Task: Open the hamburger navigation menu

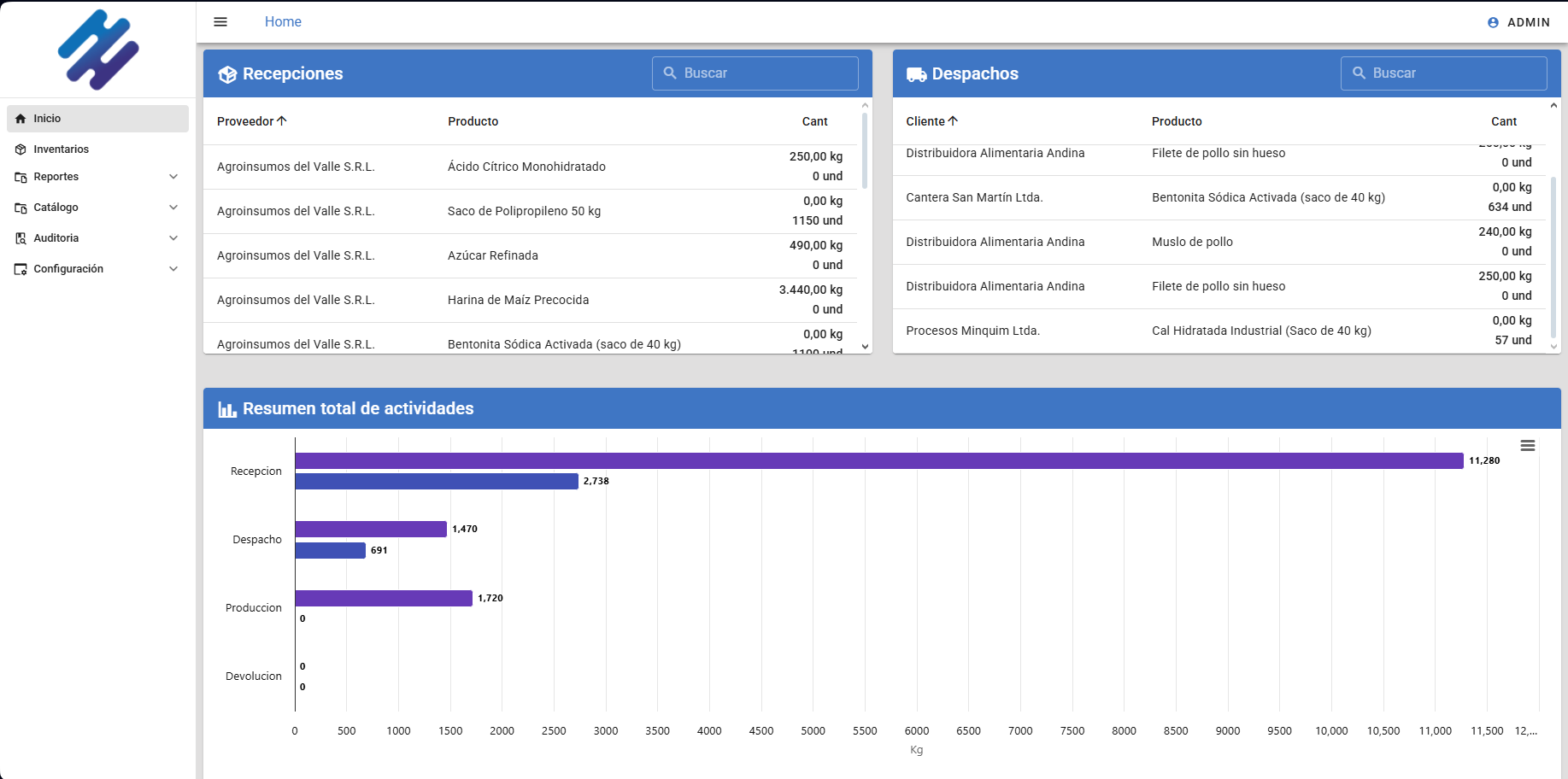Action: pos(220,22)
